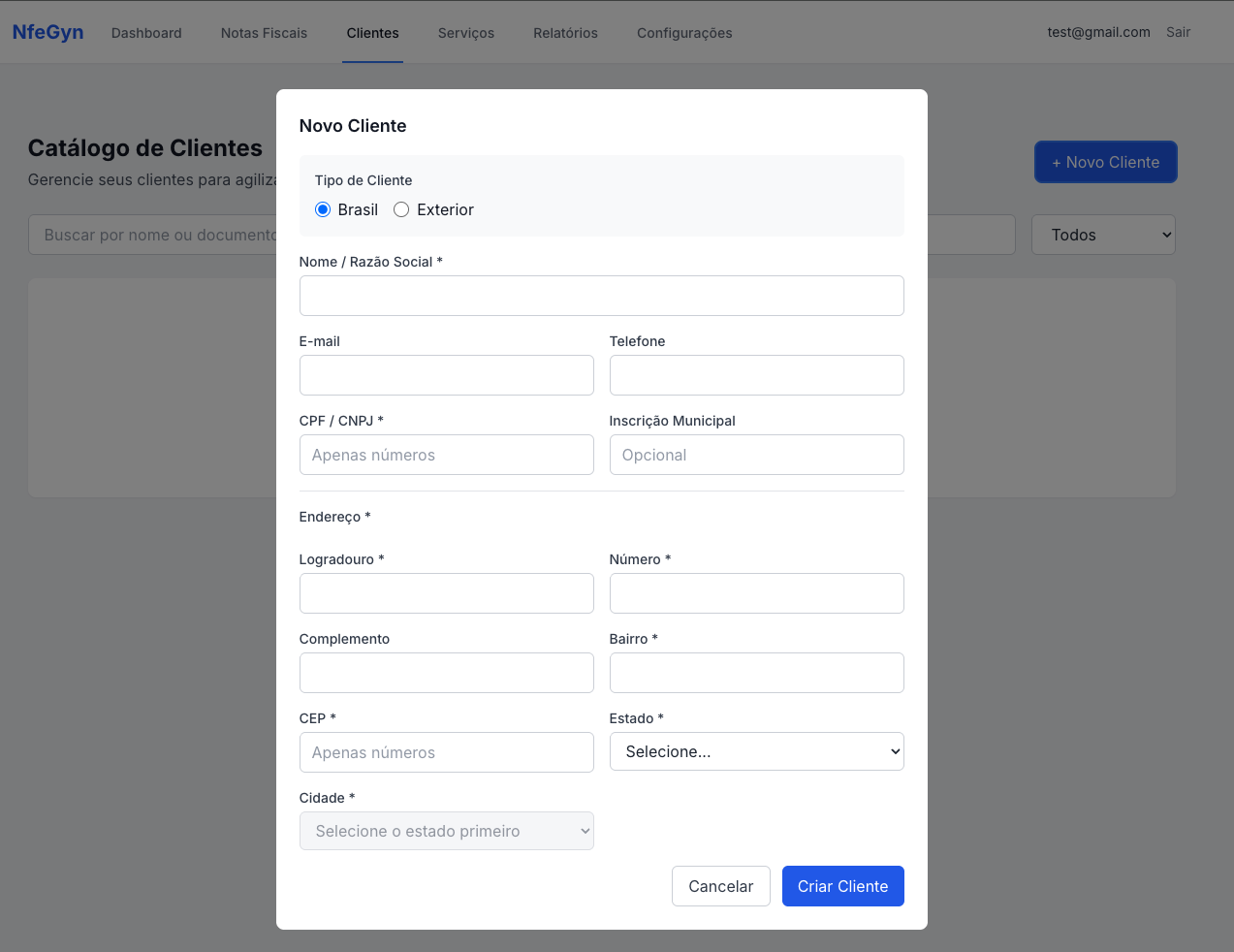Switch to the Serviços tab

click(466, 33)
